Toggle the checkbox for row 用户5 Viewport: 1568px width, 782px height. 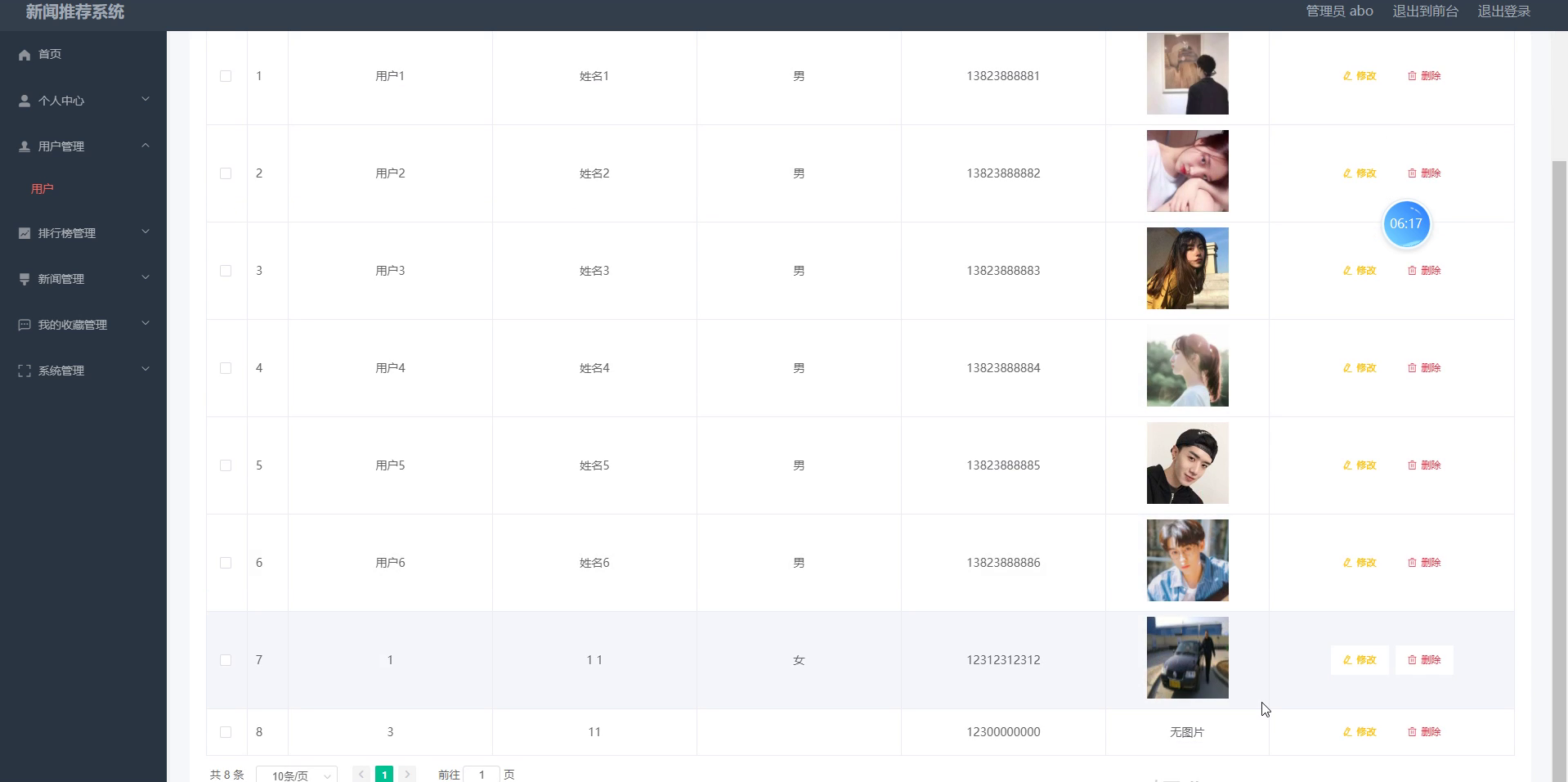(x=226, y=465)
